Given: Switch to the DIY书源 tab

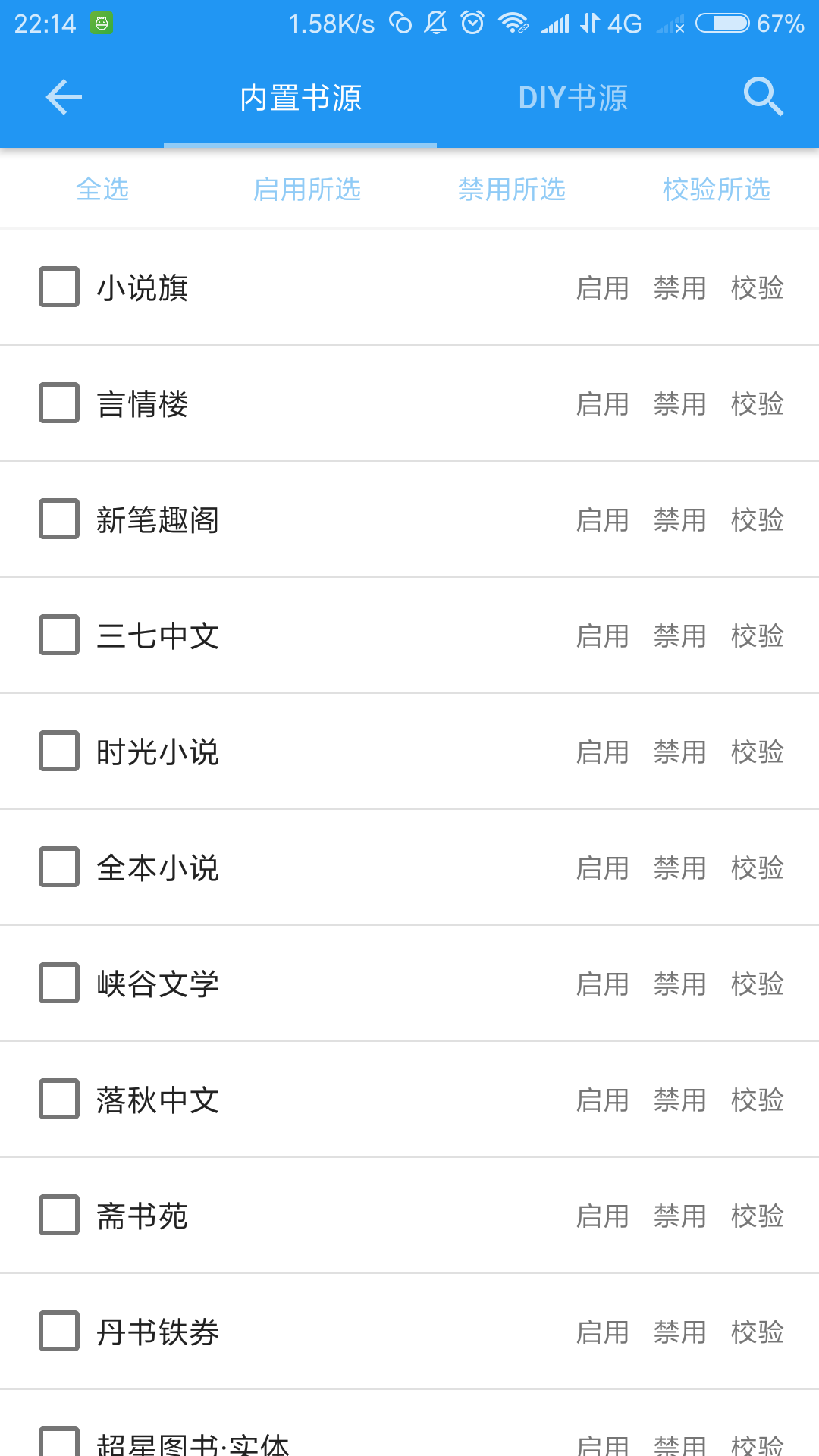Looking at the screenshot, I should (573, 98).
